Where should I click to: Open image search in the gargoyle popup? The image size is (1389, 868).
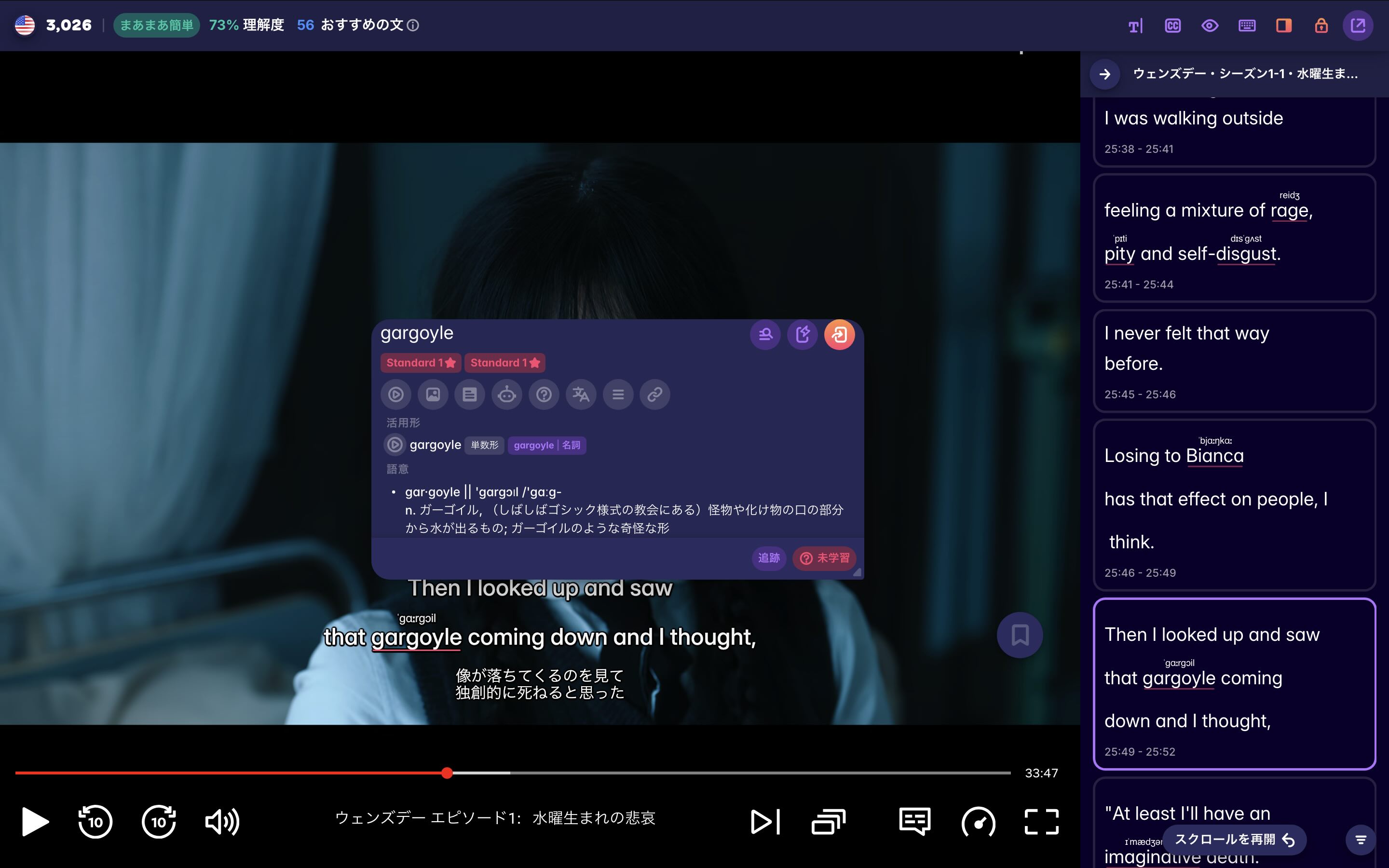pyautogui.click(x=433, y=394)
